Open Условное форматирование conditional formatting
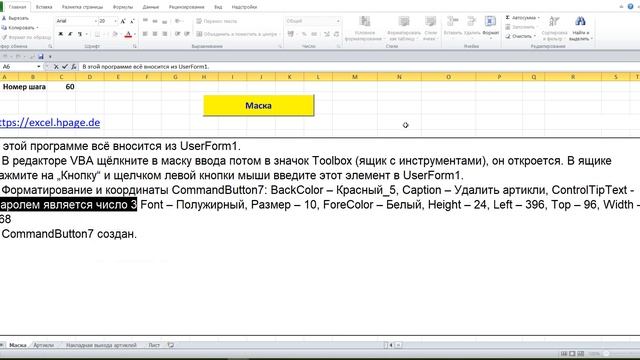640x360 pixels. [364, 29]
